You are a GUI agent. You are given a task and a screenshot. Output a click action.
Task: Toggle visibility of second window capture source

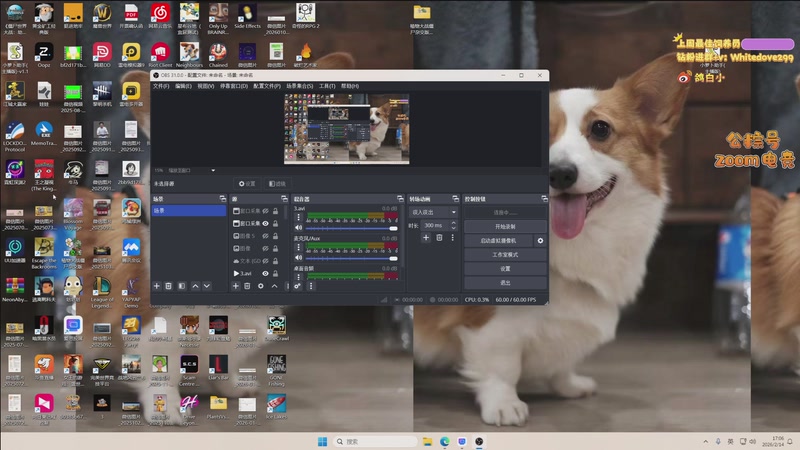(x=265, y=224)
